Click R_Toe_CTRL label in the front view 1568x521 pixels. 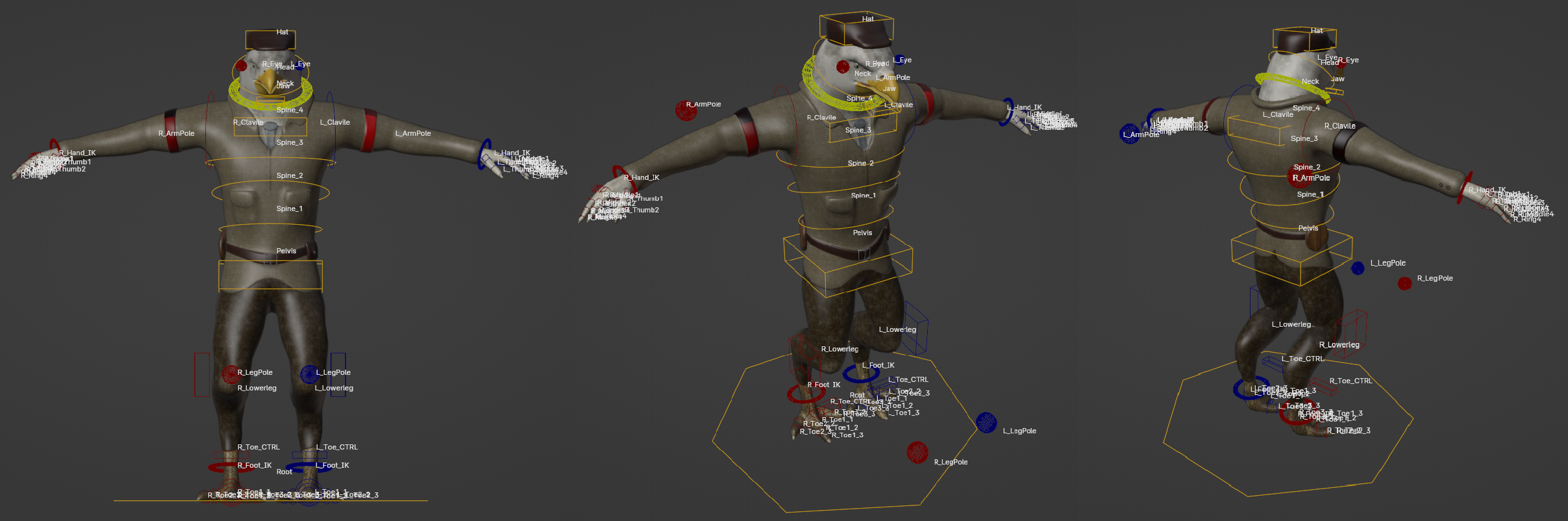coord(258,447)
